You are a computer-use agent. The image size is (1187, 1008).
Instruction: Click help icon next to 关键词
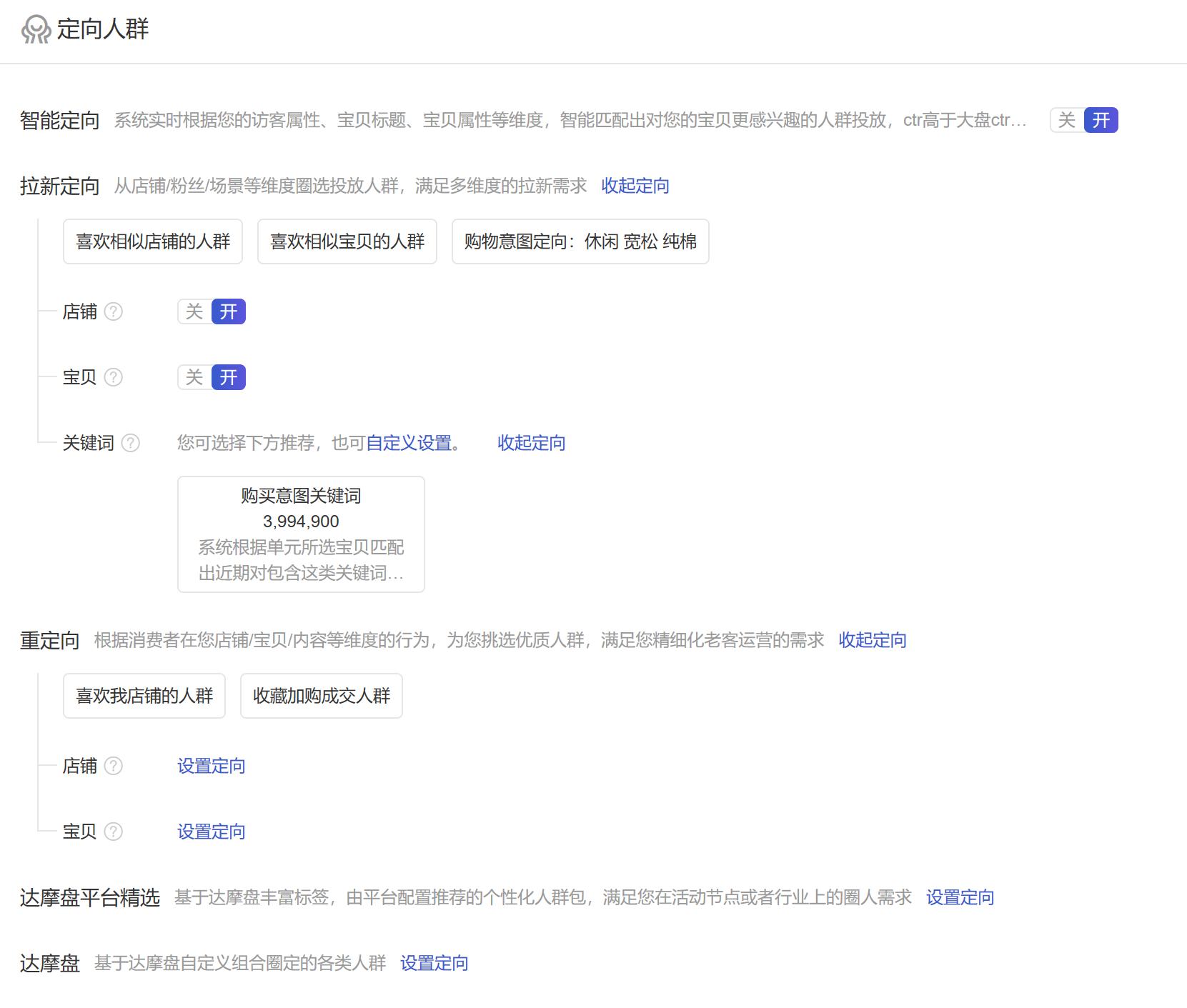tap(131, 443)
